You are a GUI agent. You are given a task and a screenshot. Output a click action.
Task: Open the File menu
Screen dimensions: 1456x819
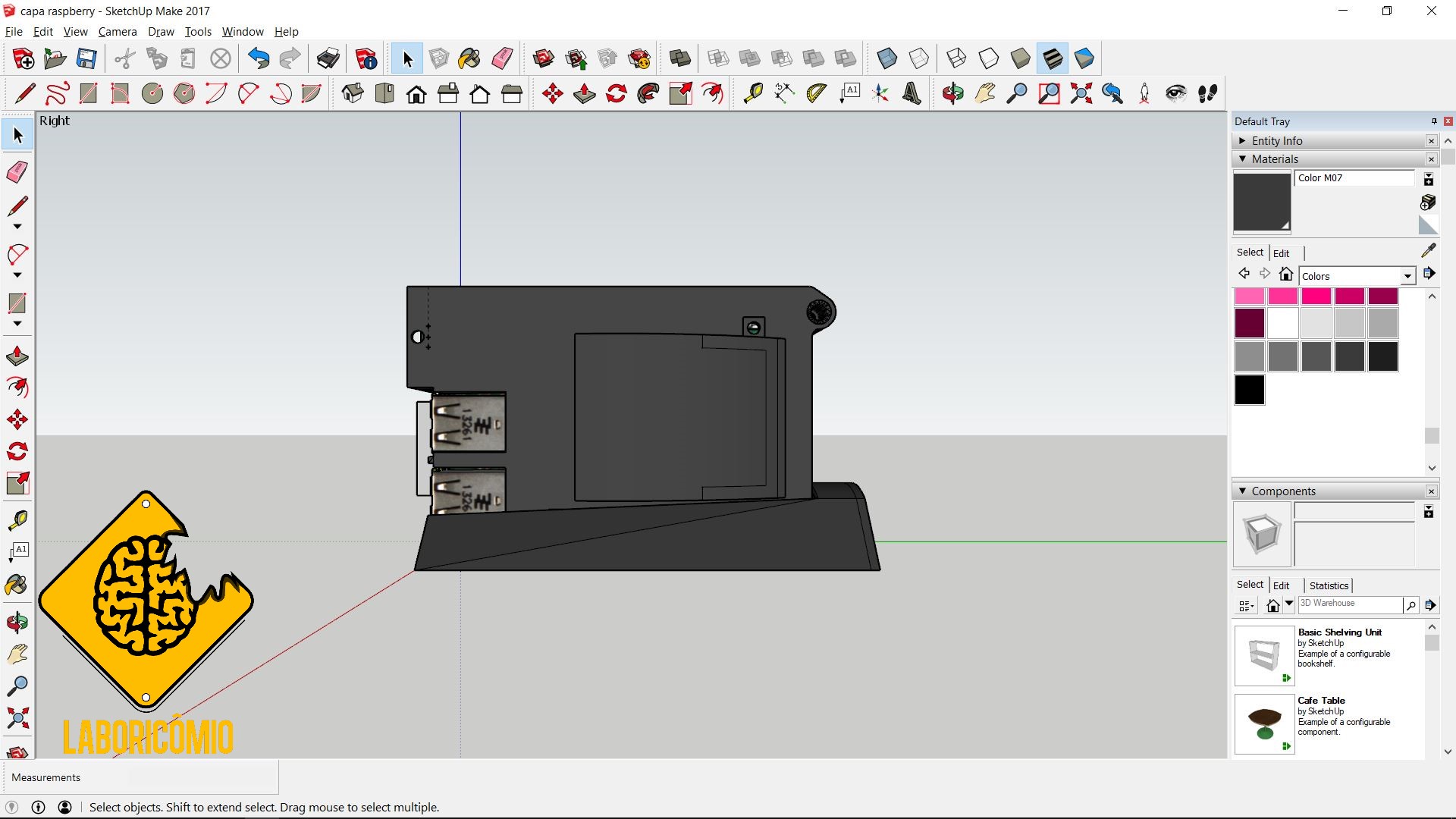pyautogui.click(x=14, y=32)
